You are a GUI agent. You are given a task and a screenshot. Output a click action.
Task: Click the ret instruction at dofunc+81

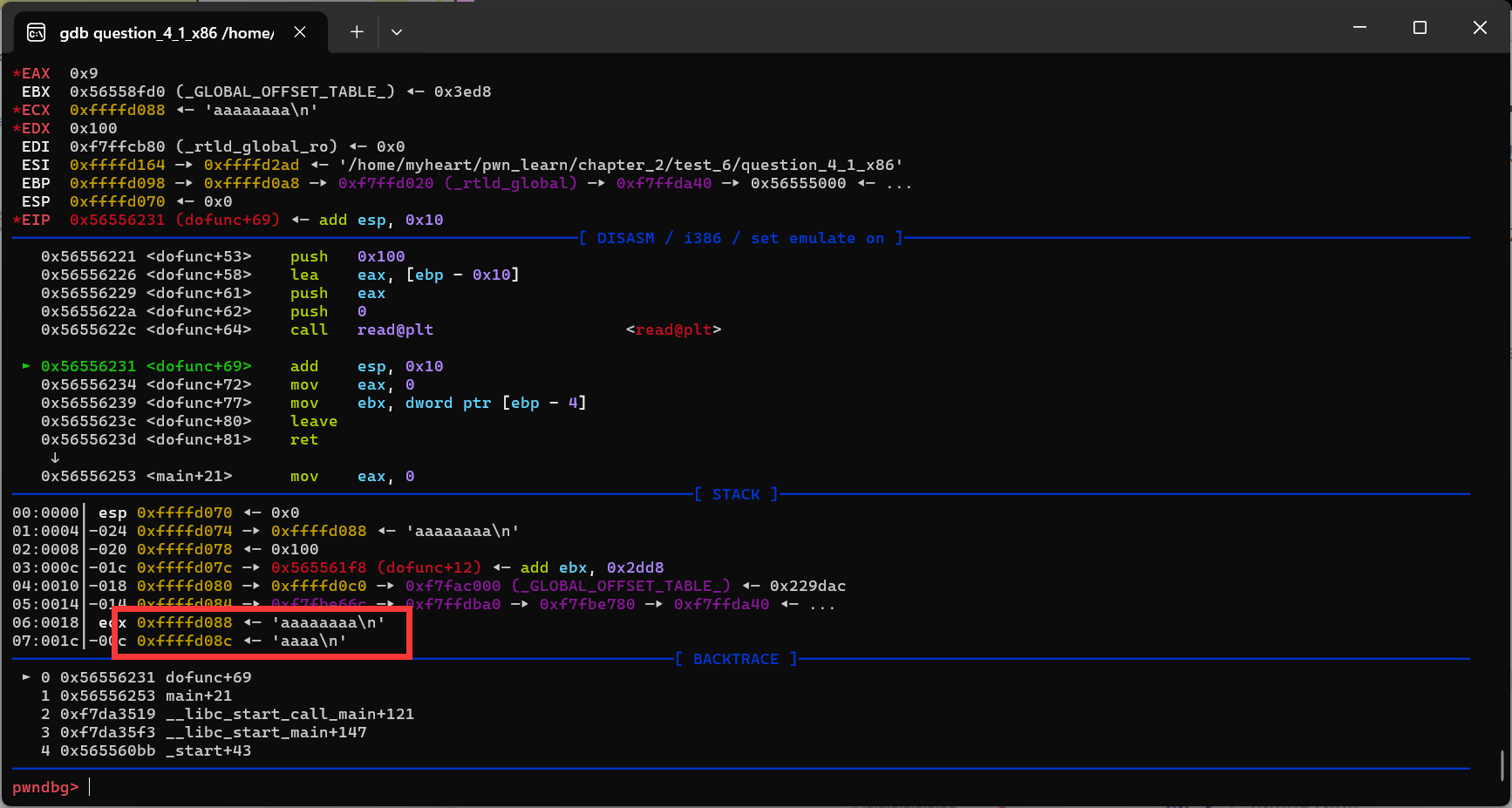point(180,439)
